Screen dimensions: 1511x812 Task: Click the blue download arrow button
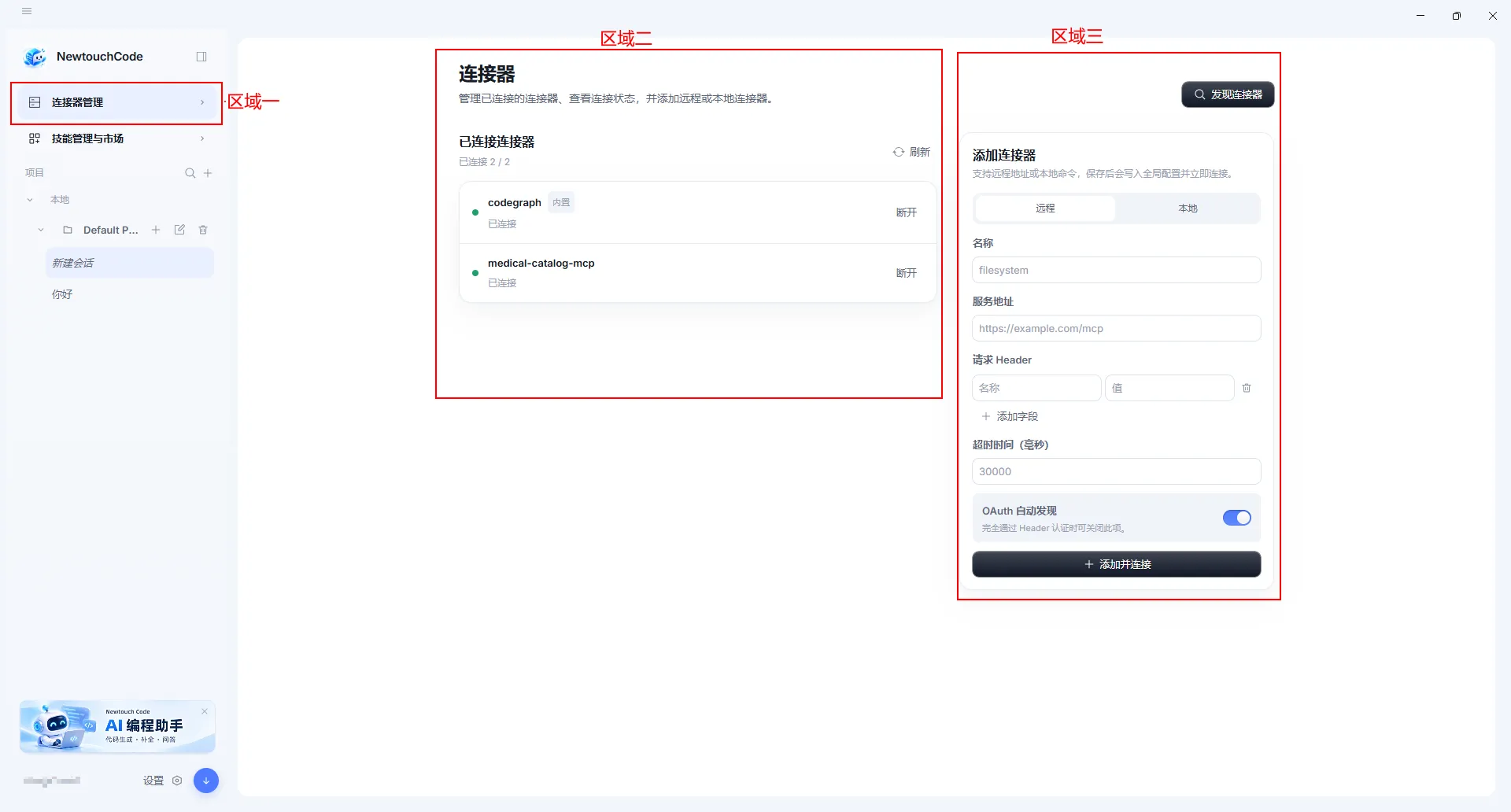point(206,781)
